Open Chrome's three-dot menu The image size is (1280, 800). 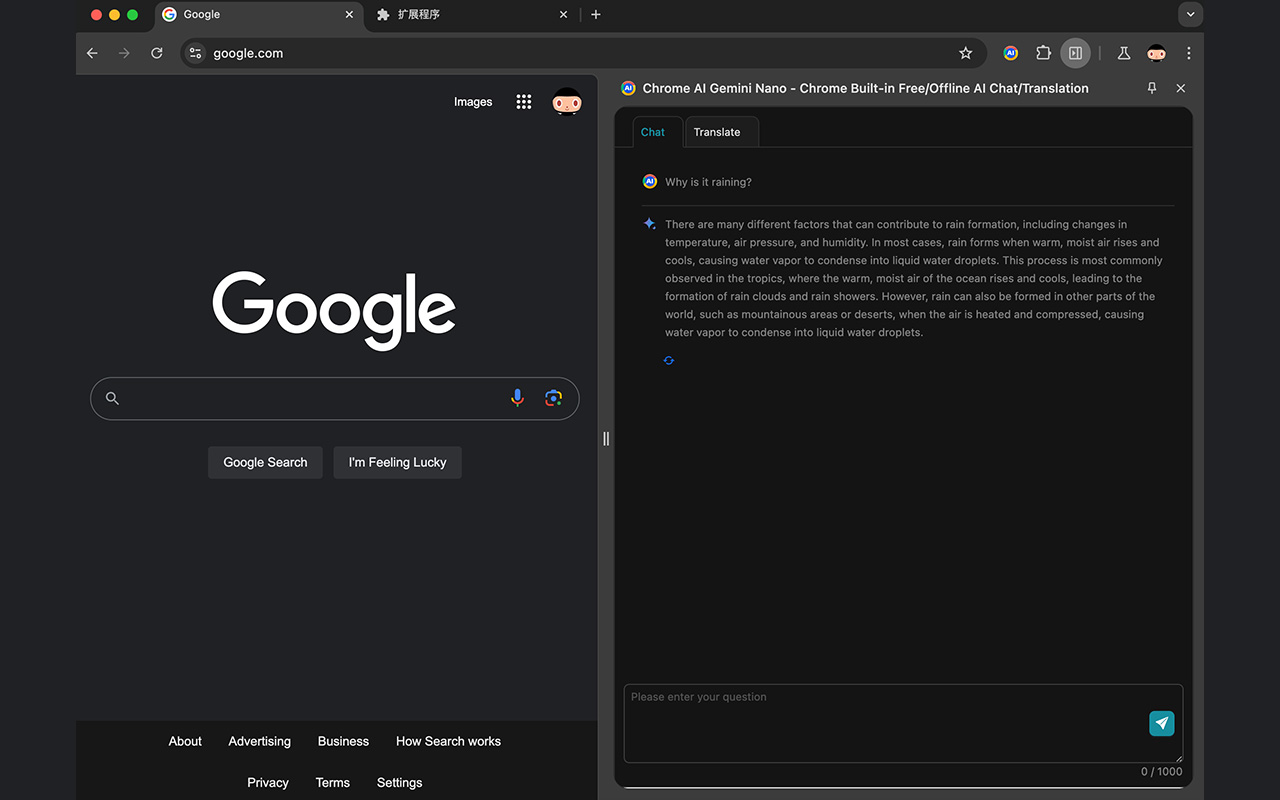coord(1189,53)
